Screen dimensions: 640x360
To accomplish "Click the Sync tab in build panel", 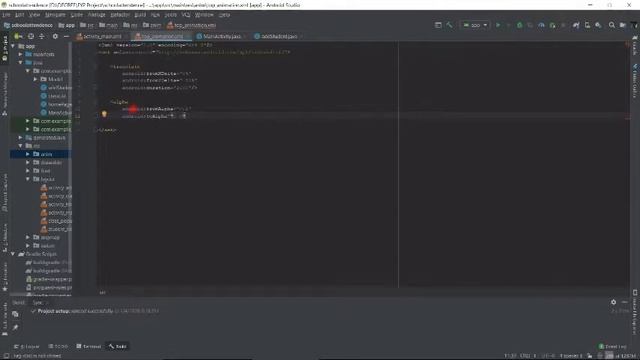I will pos(38,302).
